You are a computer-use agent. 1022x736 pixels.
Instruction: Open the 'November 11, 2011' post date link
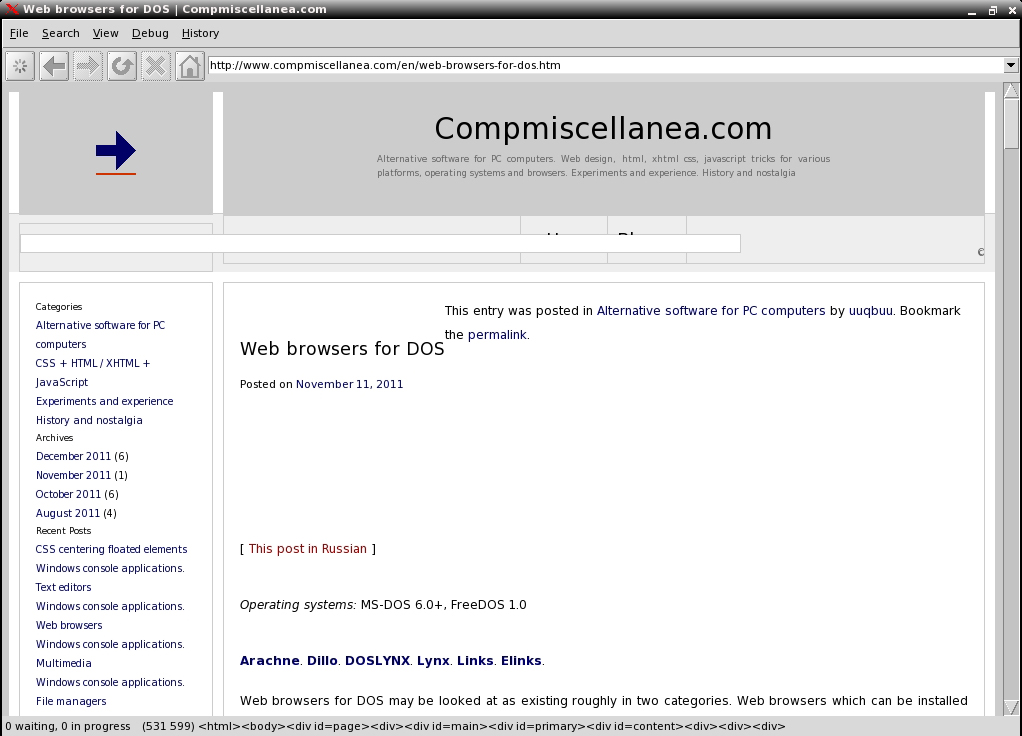point(349,384)
